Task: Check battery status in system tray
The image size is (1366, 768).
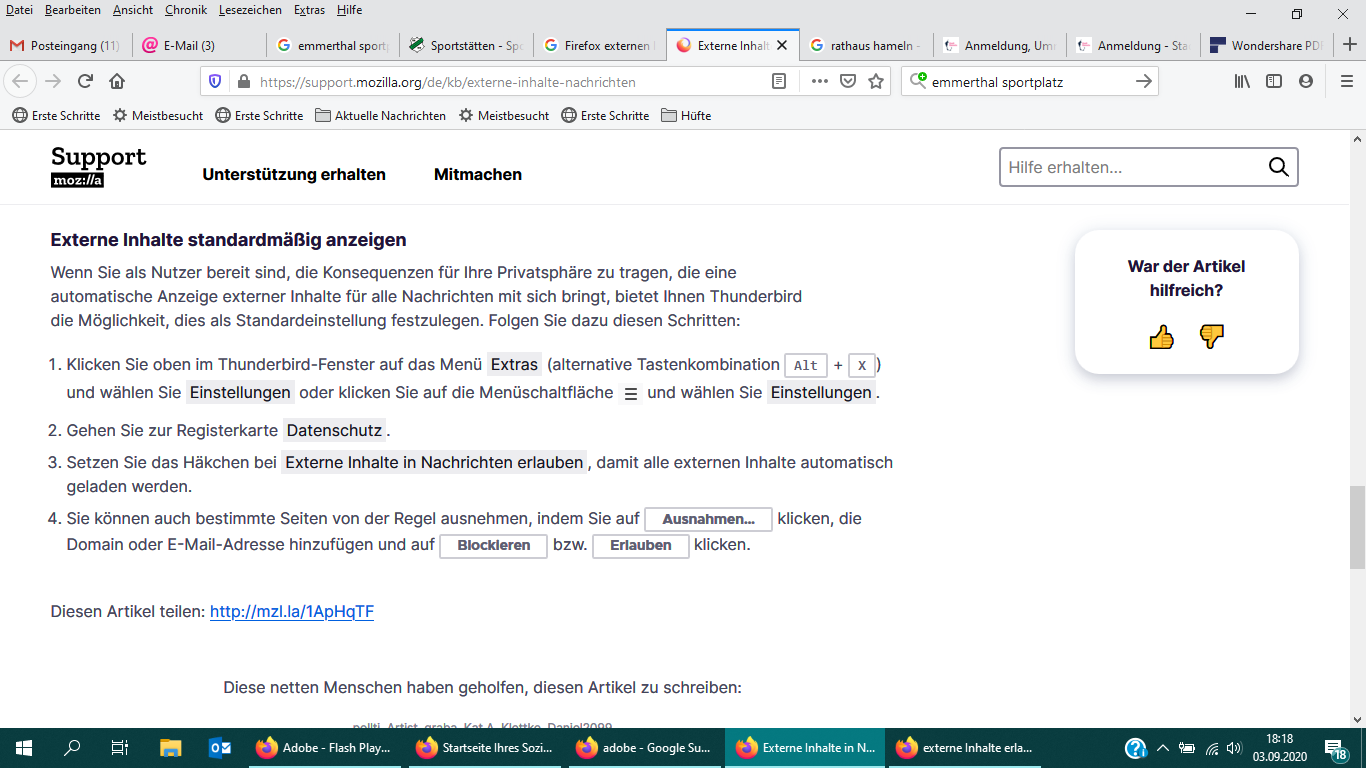Action: coord(1187,748)
